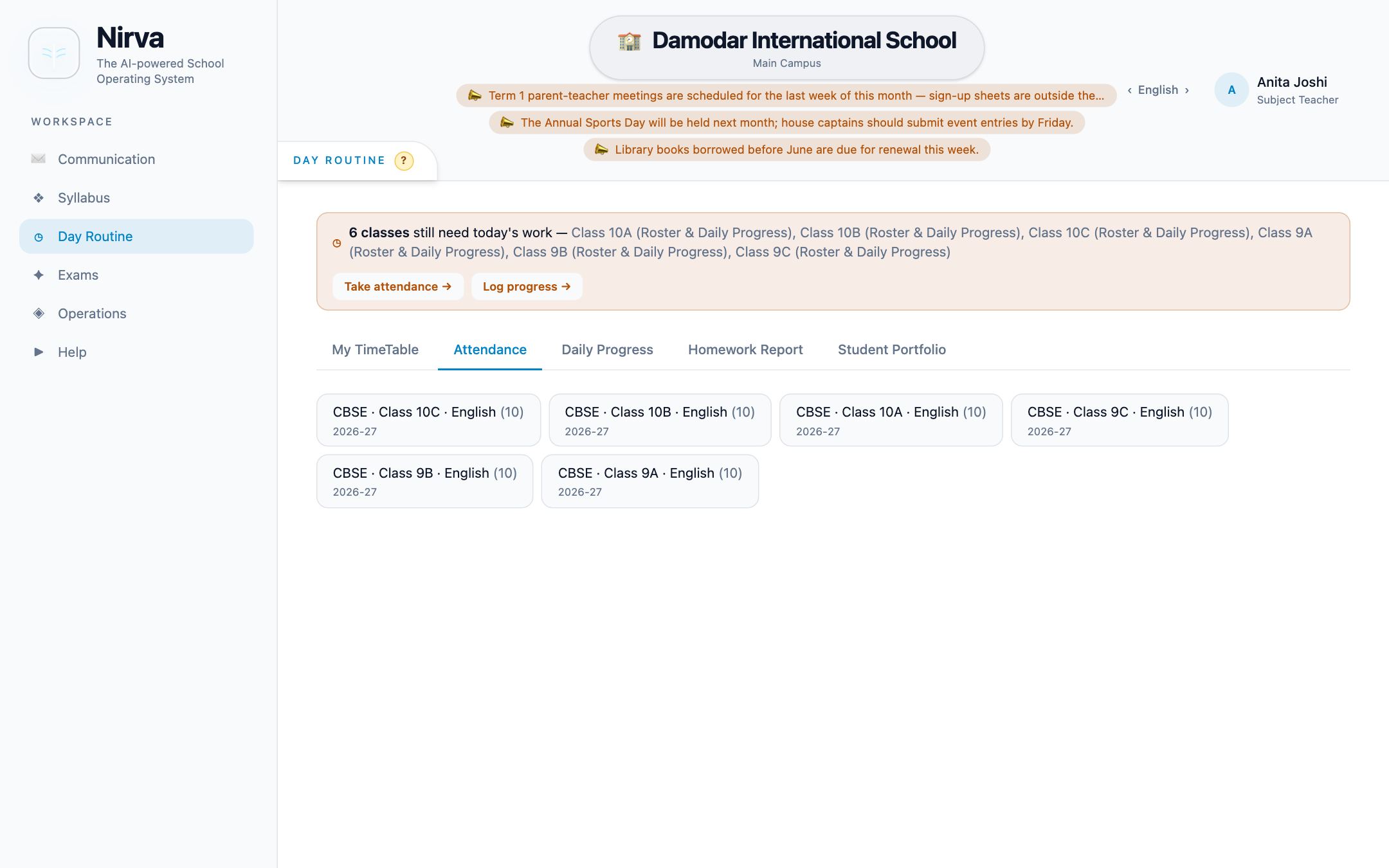Open Communication in the sidebar
The width and height of the screenshot is (1389, 868).
pyautogui.click(x=136, y=159)
